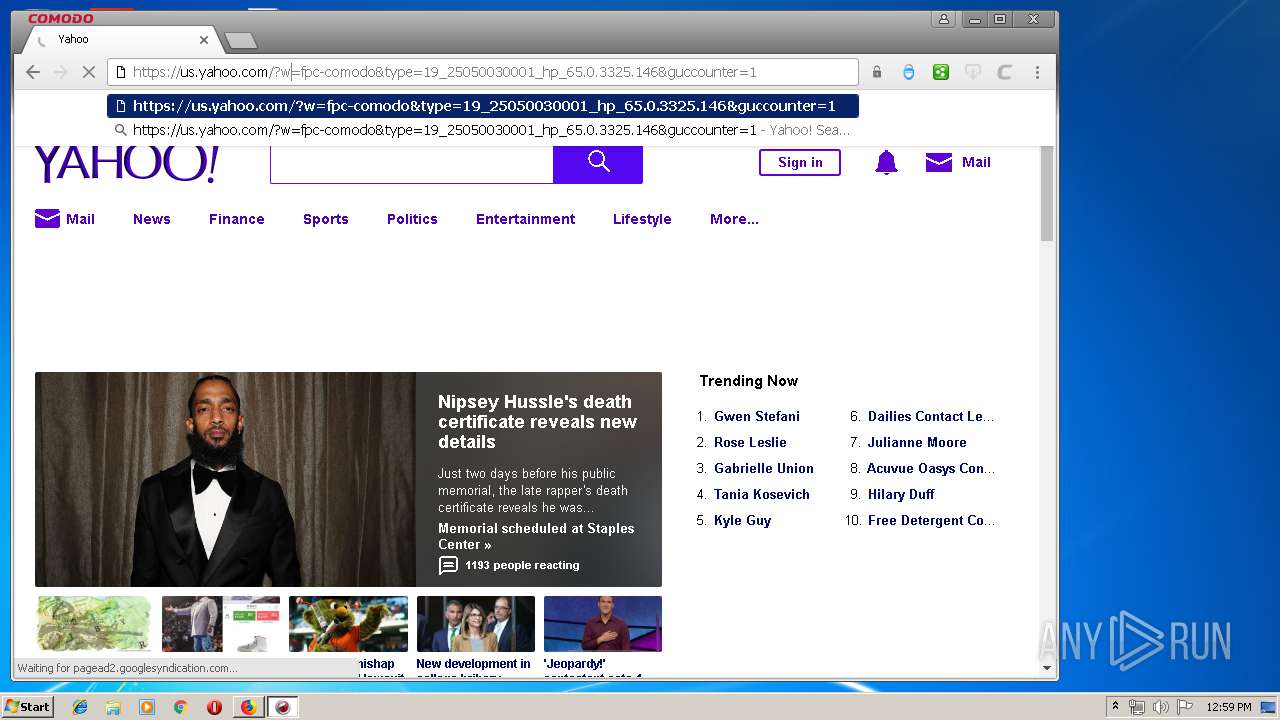This screenshot has height=720, width=1280.
Task: Open the Nipsey Hussle death certificate headline
Action: 537,422
